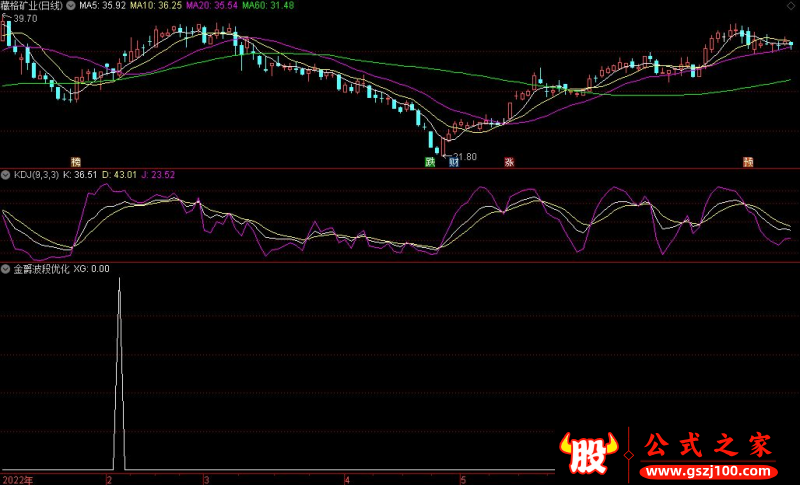Click the '预' event marker icon
800x485 pixels.
point(748,162)
